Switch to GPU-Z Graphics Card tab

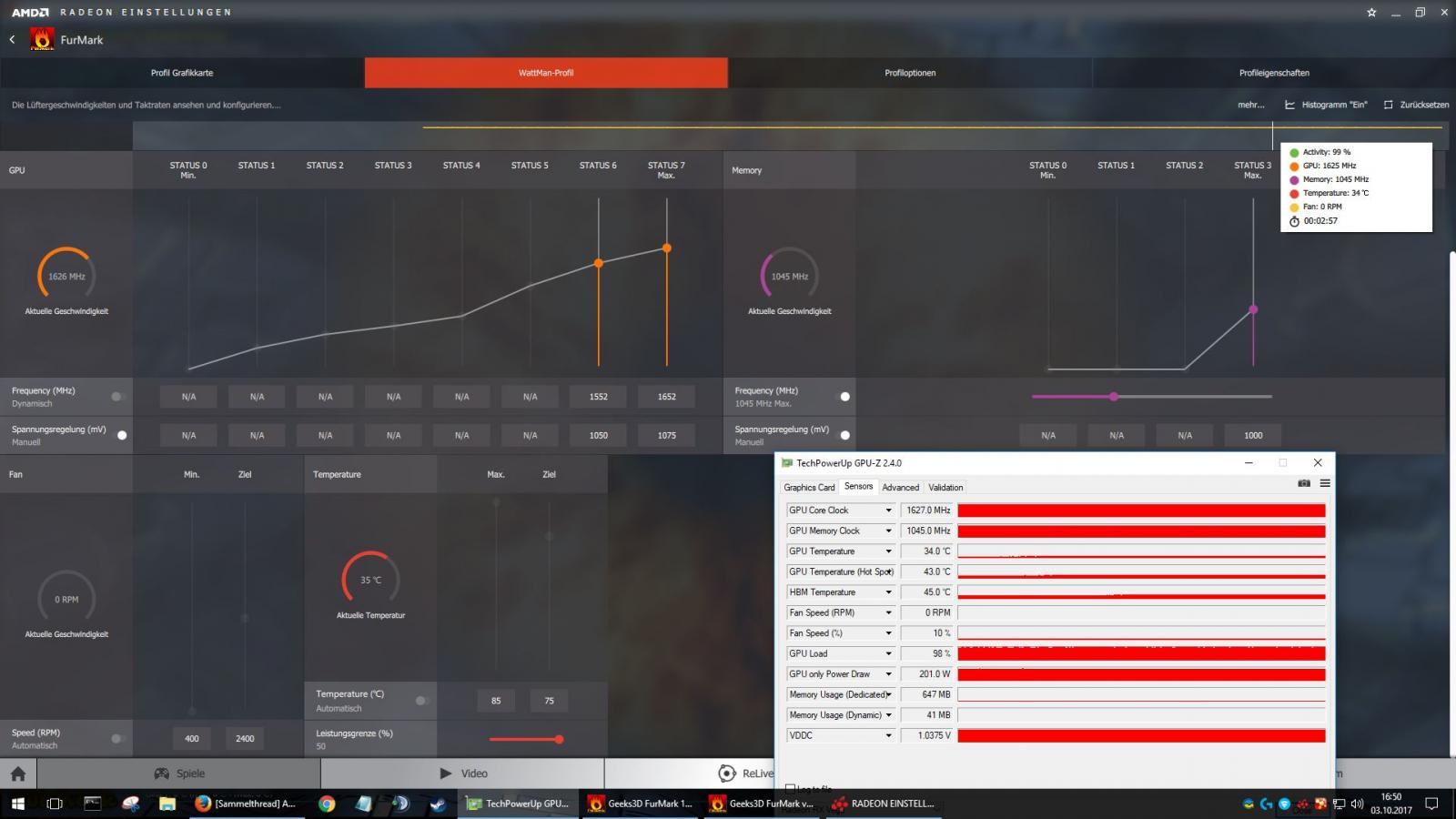point(809,488)
